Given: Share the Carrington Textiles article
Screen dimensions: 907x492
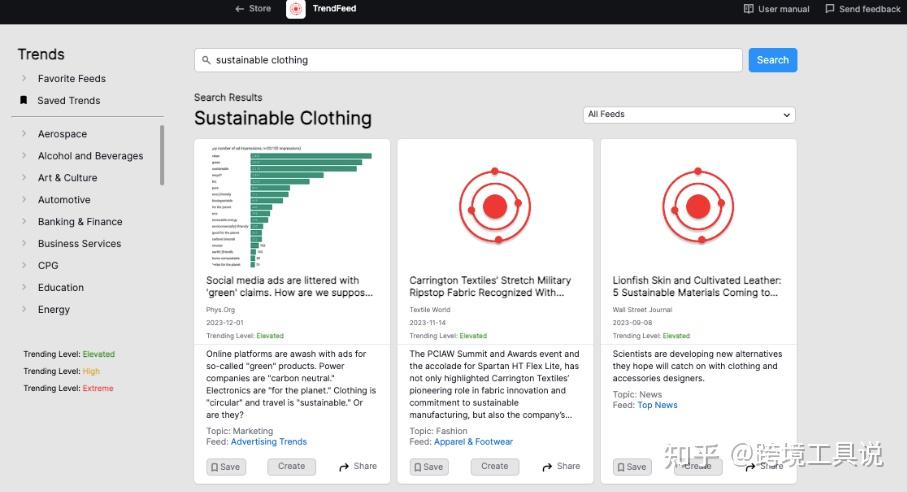Looking at the screenshot, I should 560,466.
